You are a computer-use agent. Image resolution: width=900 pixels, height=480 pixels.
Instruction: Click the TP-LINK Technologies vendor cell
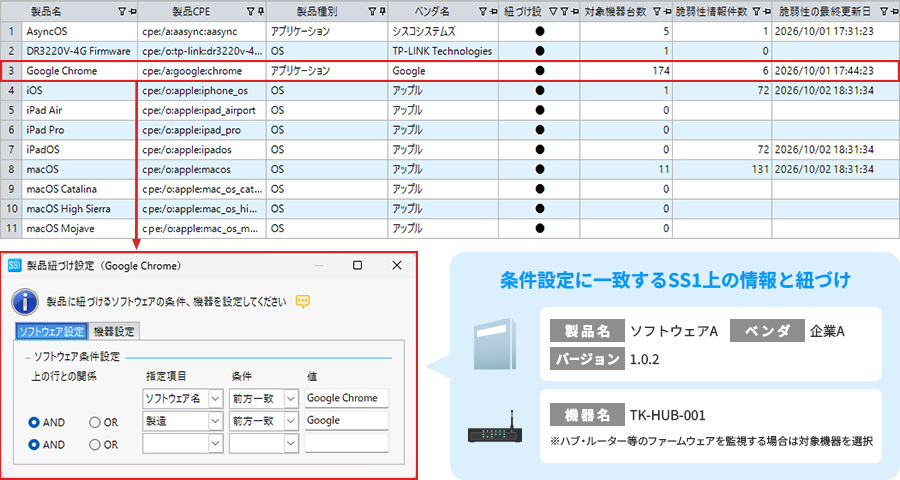tap(443, 51)
